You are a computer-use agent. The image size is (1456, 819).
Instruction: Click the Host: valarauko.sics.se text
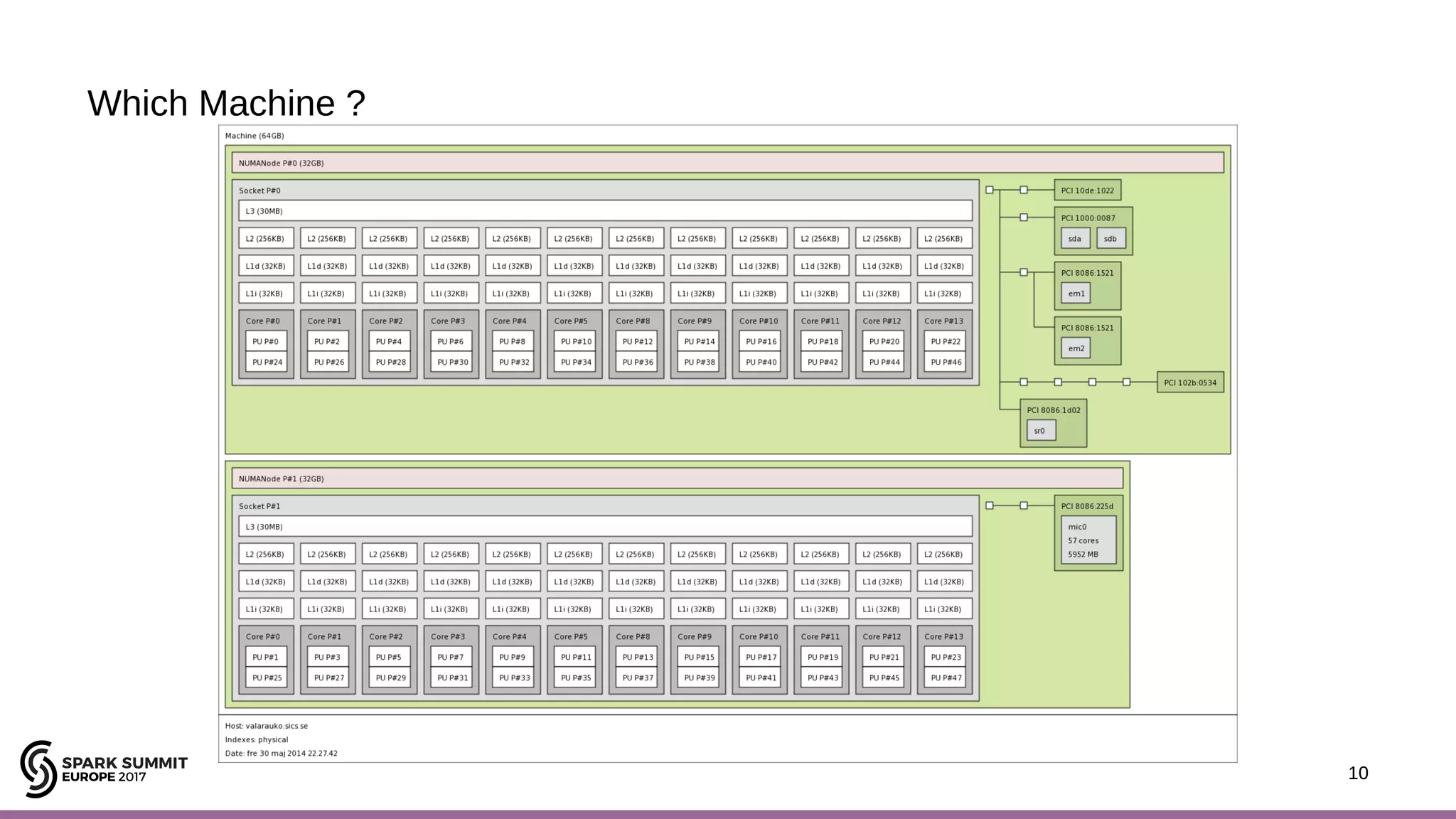pyautogui.click(x=267, y=726)
